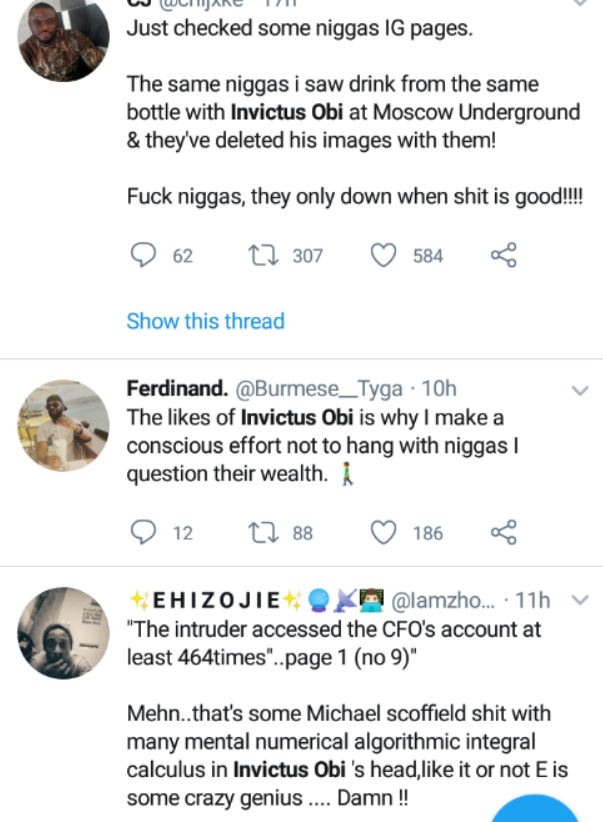Image resolution: width=603 pixels, height=822 pixels.
Task: Reply to the Moscow Underground tweet
Action: click(145, 256)
